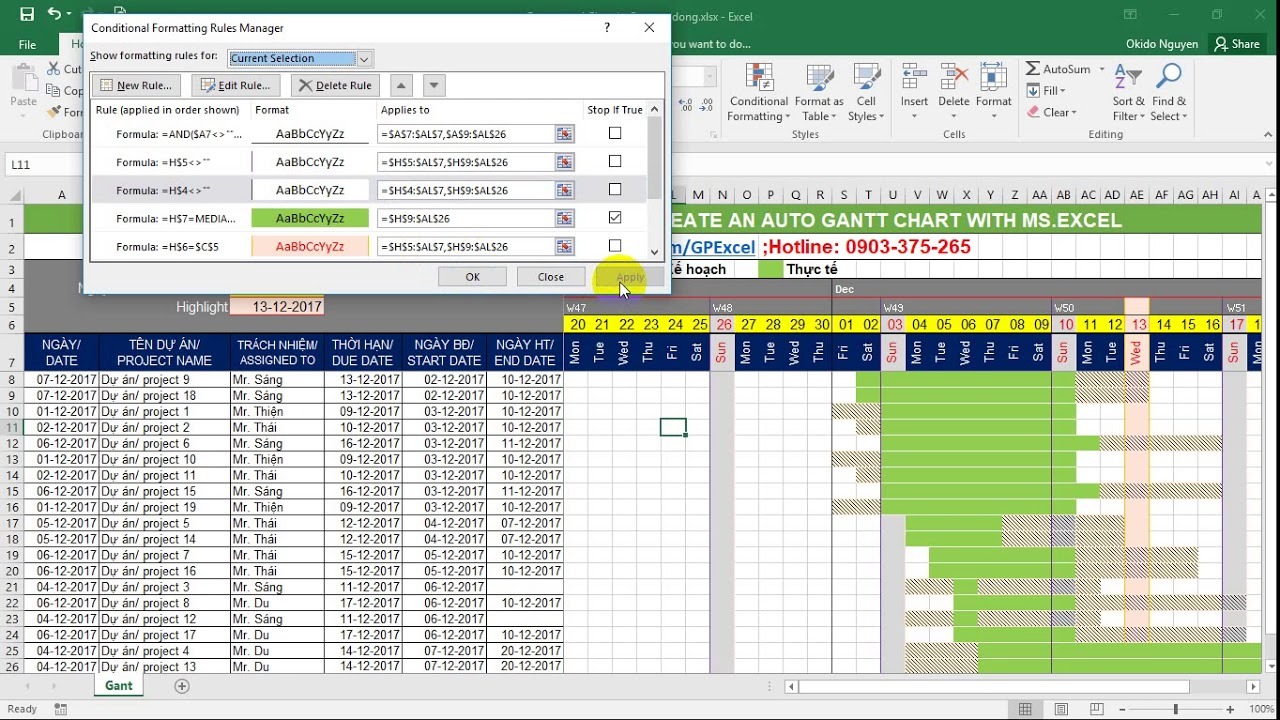Uncheck Stop If True for =H$7=MEDIA rule

coord(615,217)
